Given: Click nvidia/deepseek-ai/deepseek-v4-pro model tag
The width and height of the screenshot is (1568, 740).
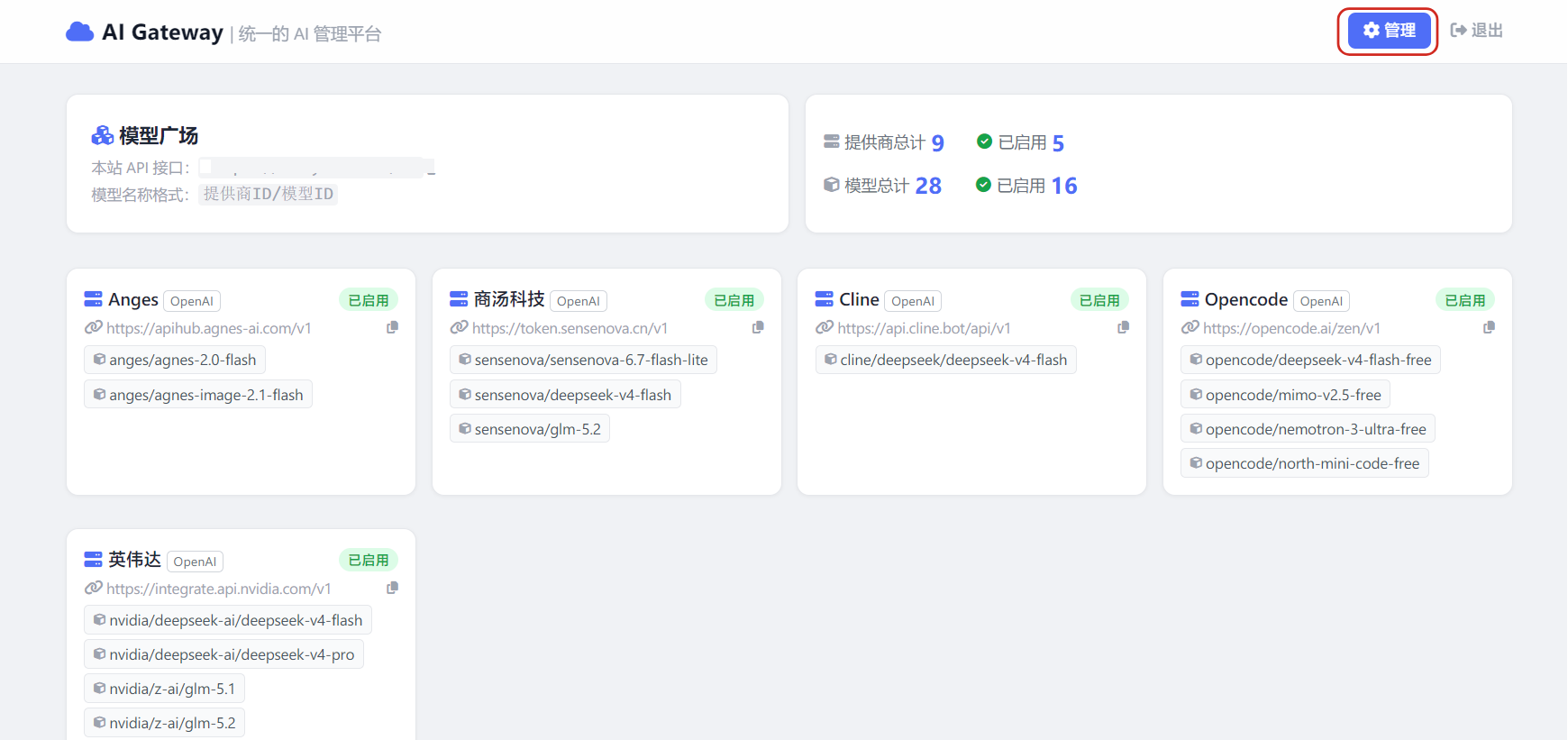Looking at the screenshot, I should [x=223, y=654].
